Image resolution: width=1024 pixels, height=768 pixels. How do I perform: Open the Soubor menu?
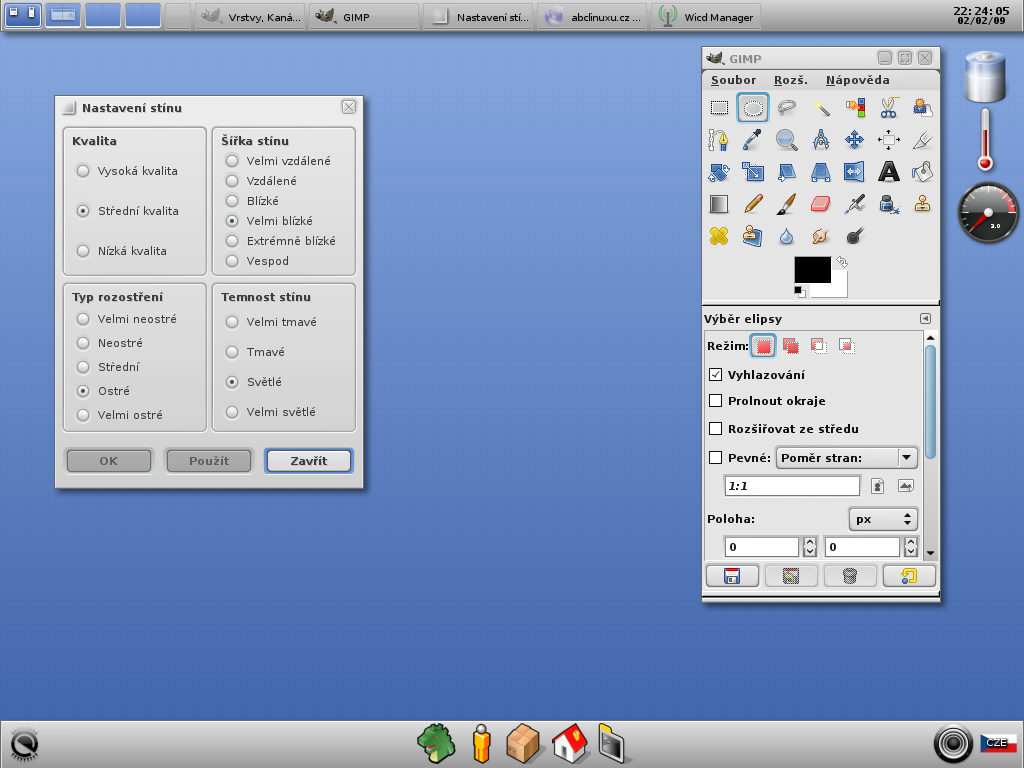(x=733, y=80)
